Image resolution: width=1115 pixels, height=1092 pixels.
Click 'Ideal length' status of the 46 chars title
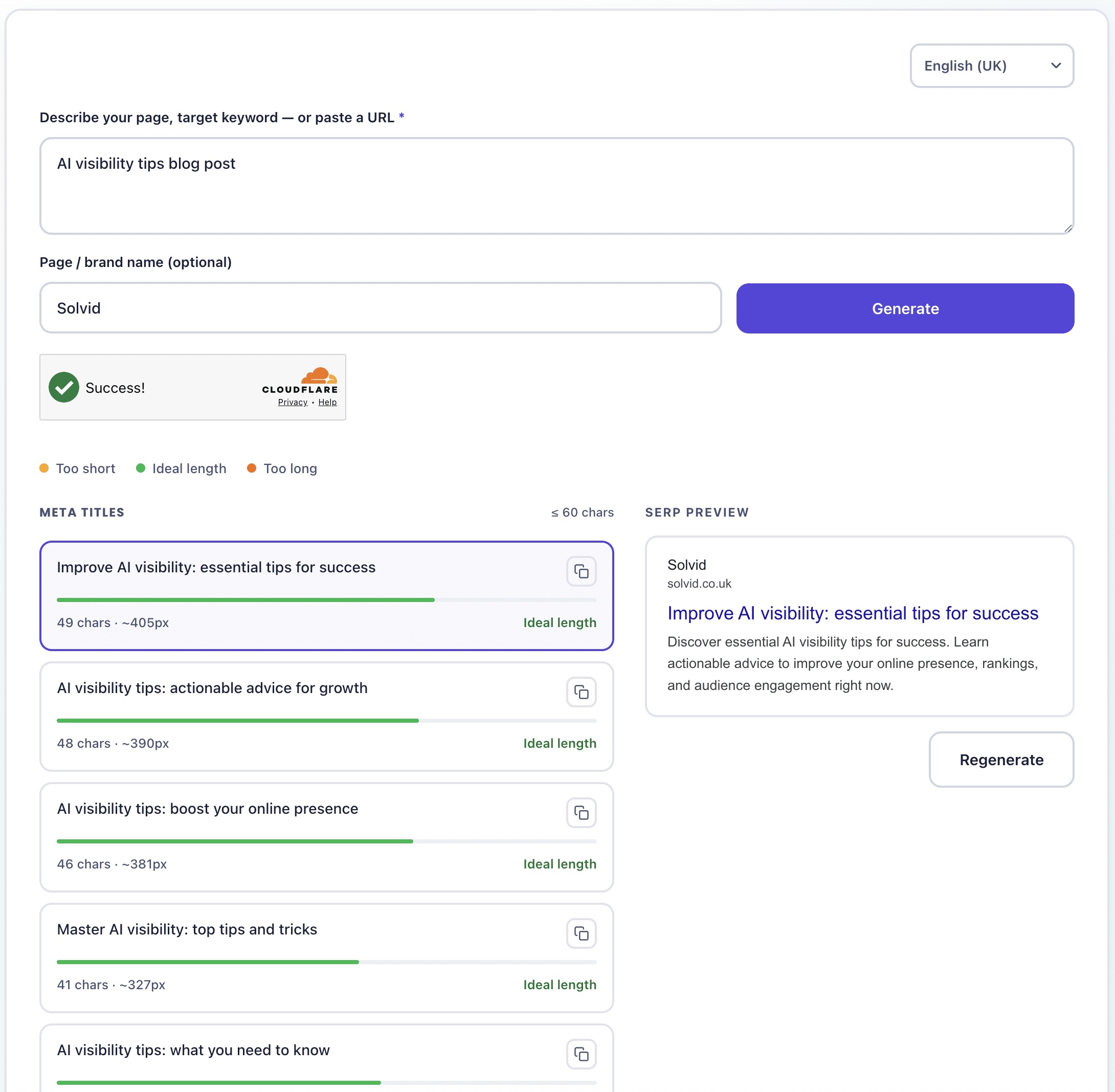click(x=560, y=864)
